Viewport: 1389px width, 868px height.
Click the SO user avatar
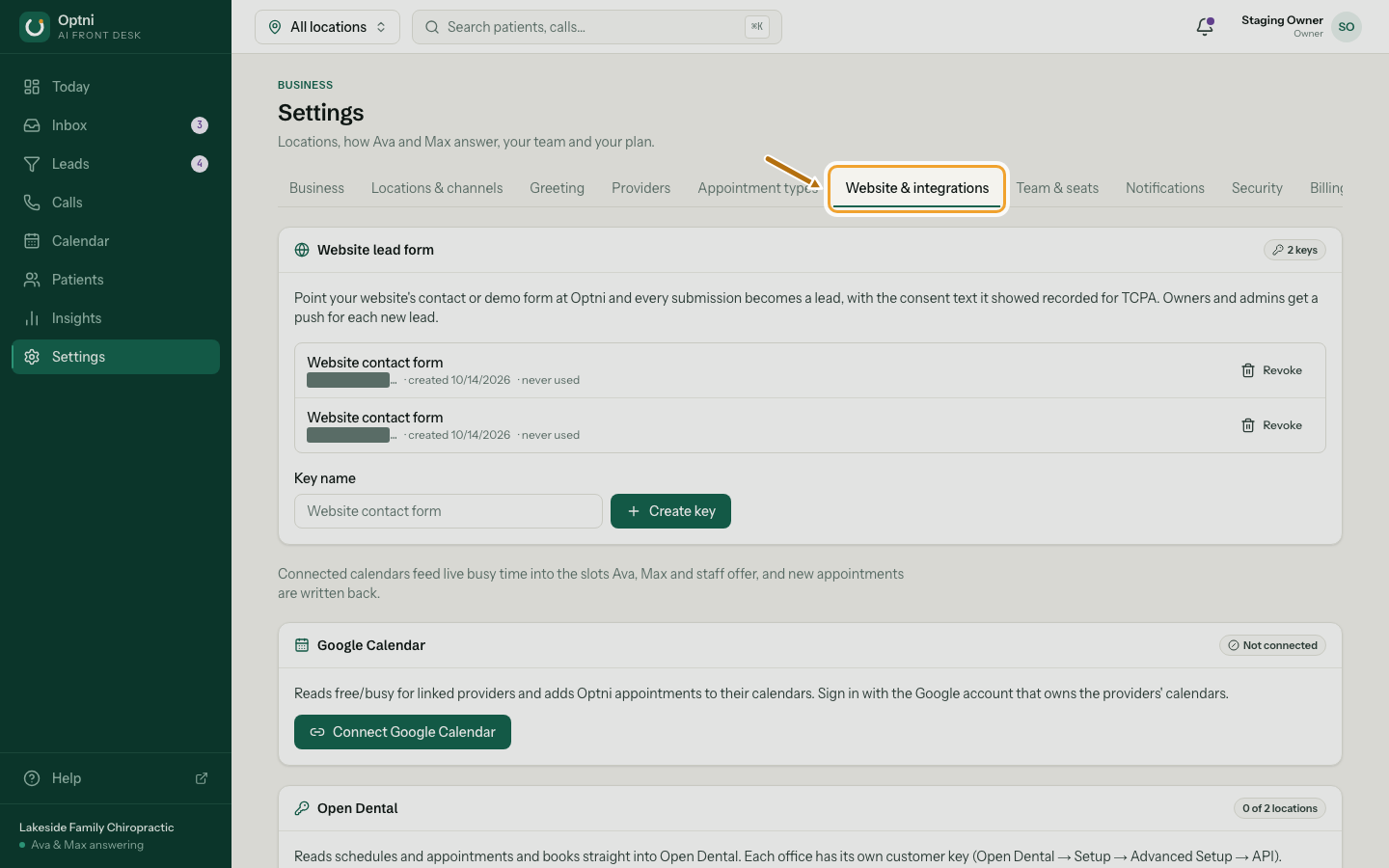[1347, 27]
